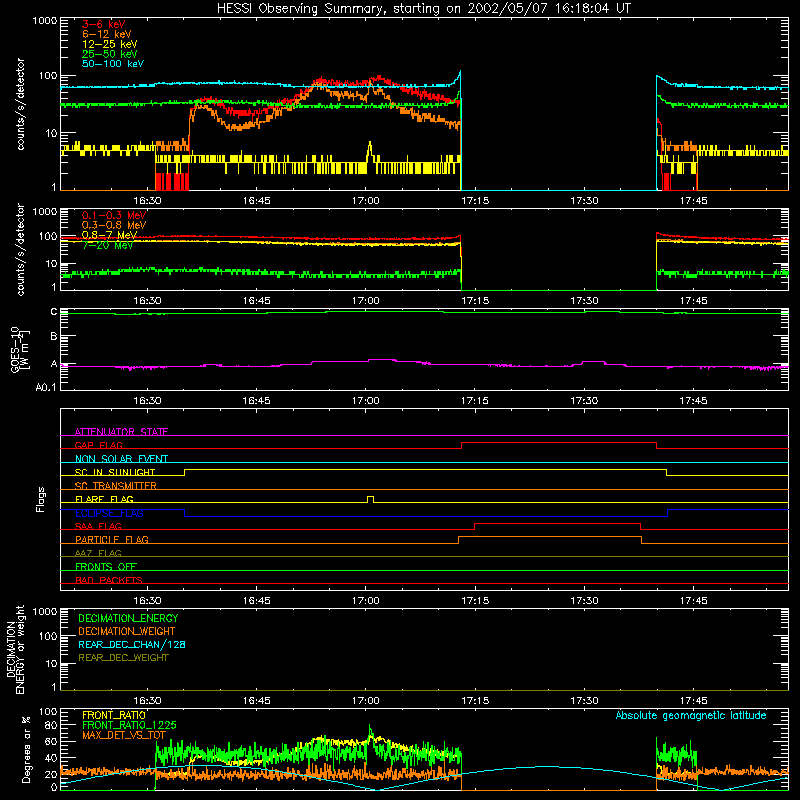Select the PARTICLE_FLAG label
Viewport: 800px width, 800px height.
point(112,539)
